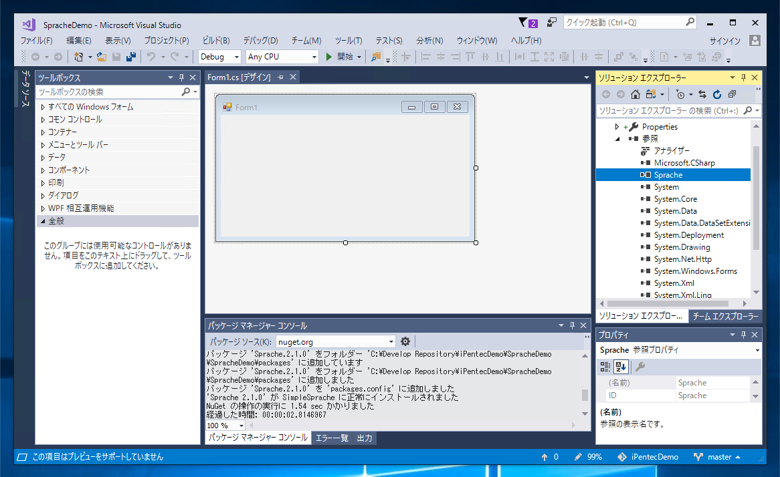The width and height of the screenshot is (780, 477).
Task: Select System.Drawing reference
Action: pyautogui.click(x=682, y=247)
